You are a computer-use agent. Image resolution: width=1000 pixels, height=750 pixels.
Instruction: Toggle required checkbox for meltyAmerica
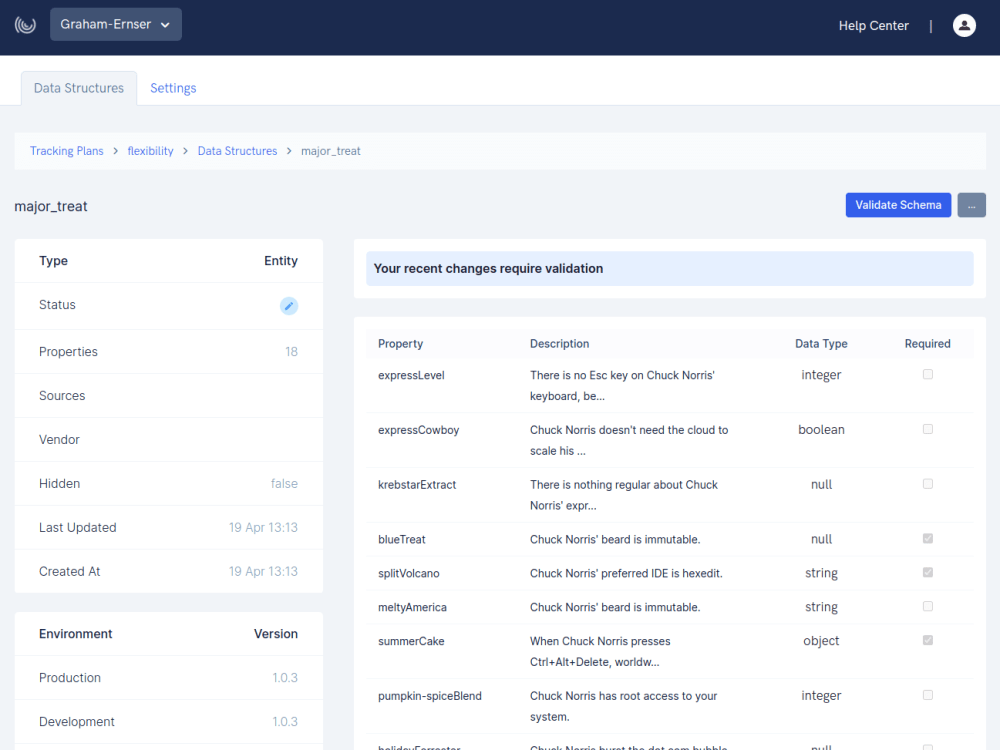click(928, 607)
